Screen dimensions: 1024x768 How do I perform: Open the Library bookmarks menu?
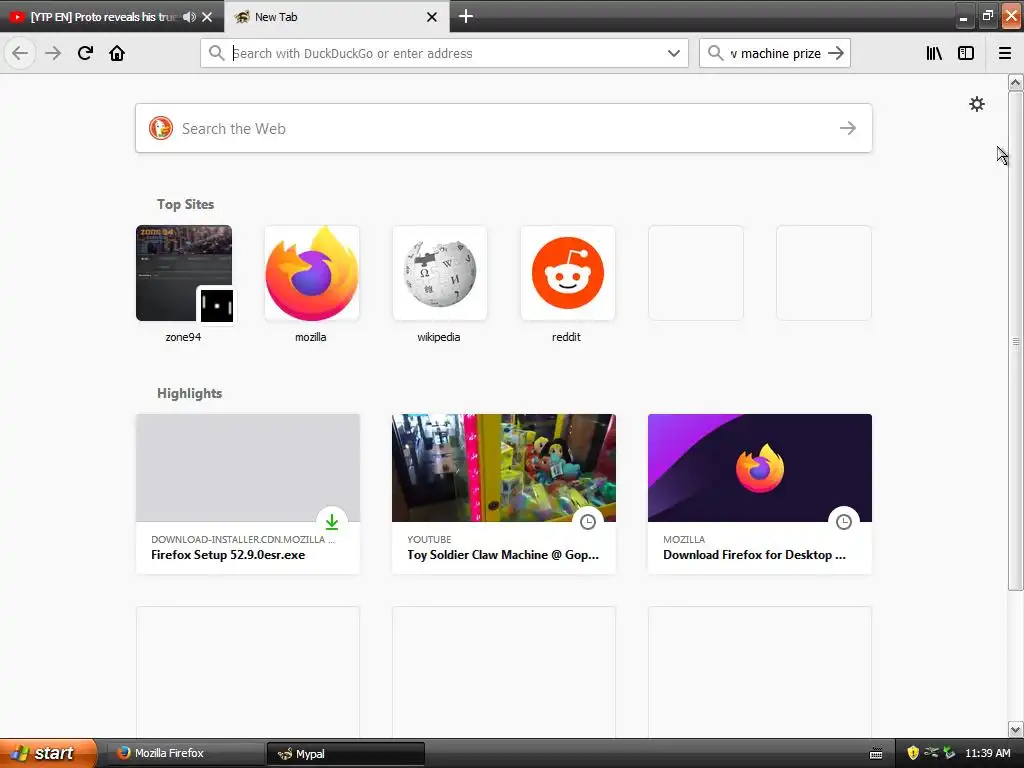(x=934, y=53)
